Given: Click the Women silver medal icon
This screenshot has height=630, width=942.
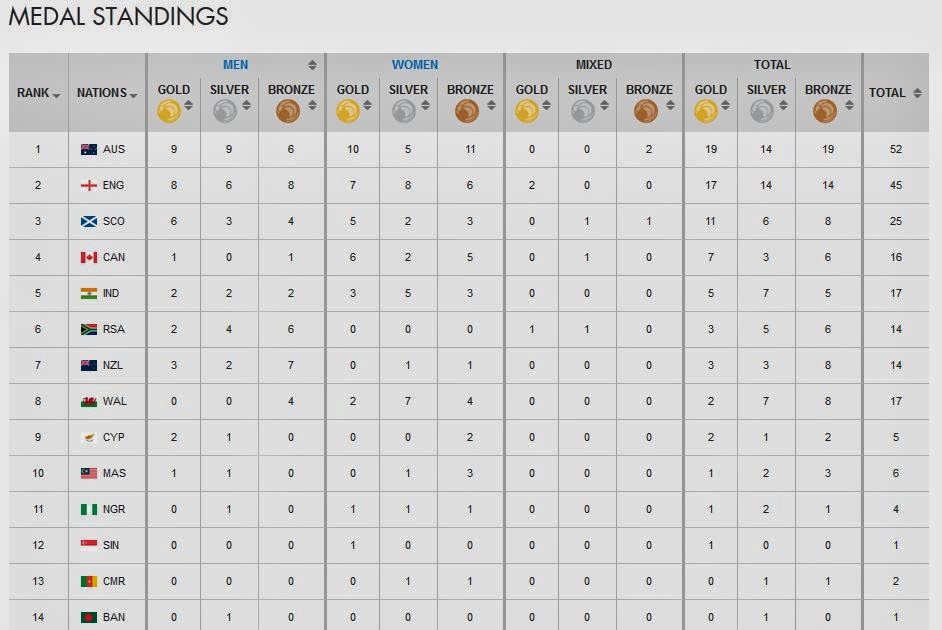Looking at the screenshot, I should 404,112.
